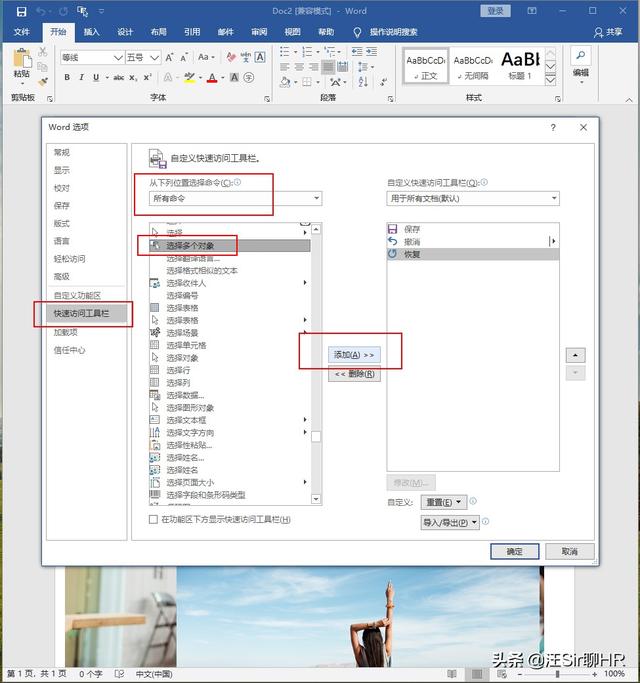This screenshot has width=640, height=683.
Task: Switch to the Design tab
Action: point(125,32)
